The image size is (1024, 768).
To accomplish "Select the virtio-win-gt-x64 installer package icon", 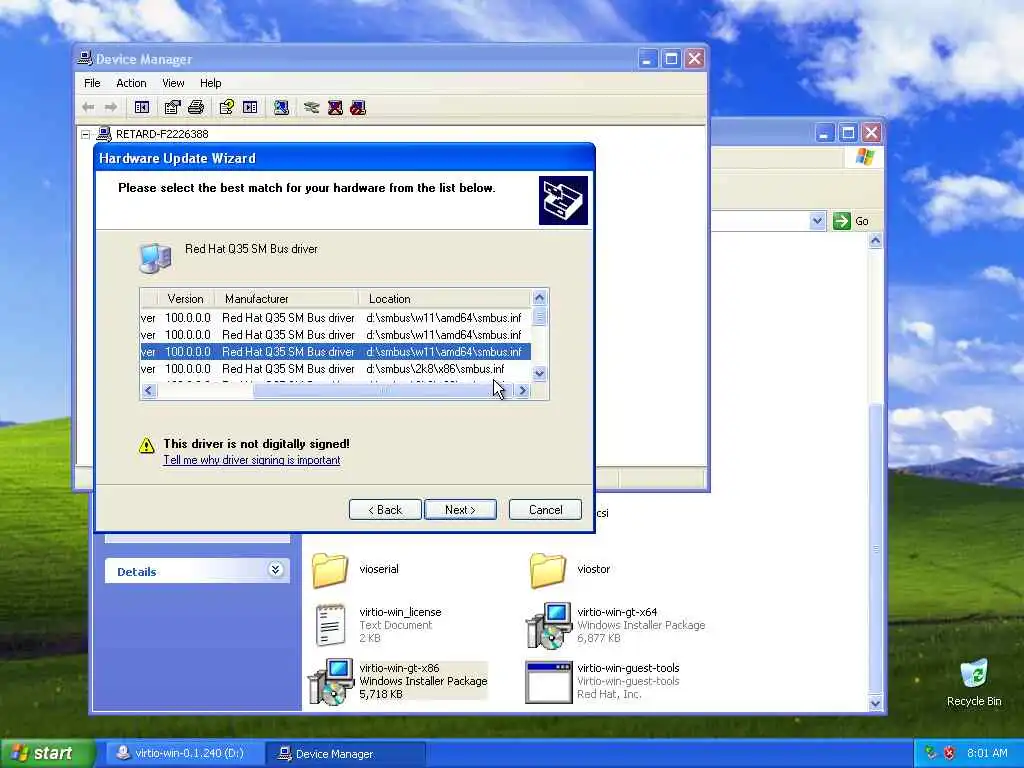I will click(549, 626).
